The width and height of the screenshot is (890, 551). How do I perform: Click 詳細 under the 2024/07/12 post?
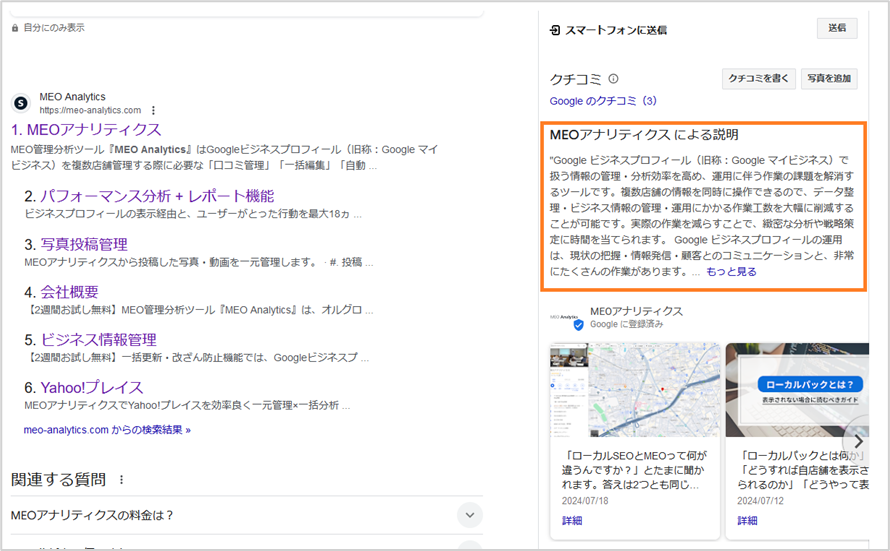click(748, 520)
